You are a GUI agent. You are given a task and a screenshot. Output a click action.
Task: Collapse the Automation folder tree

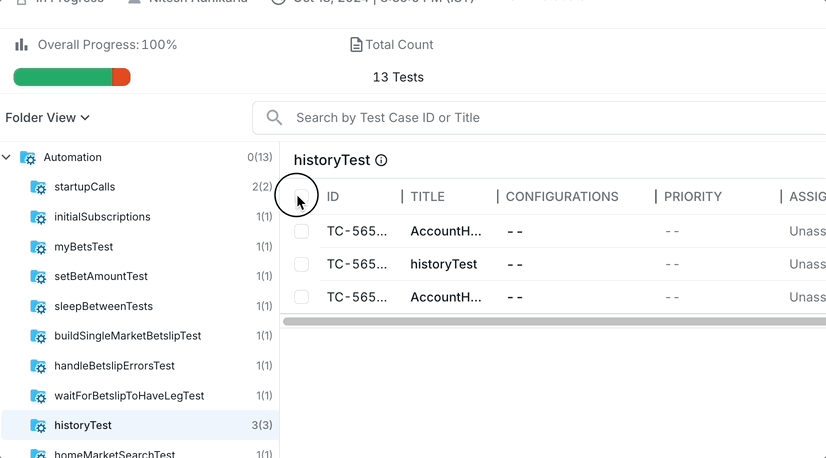7,157
